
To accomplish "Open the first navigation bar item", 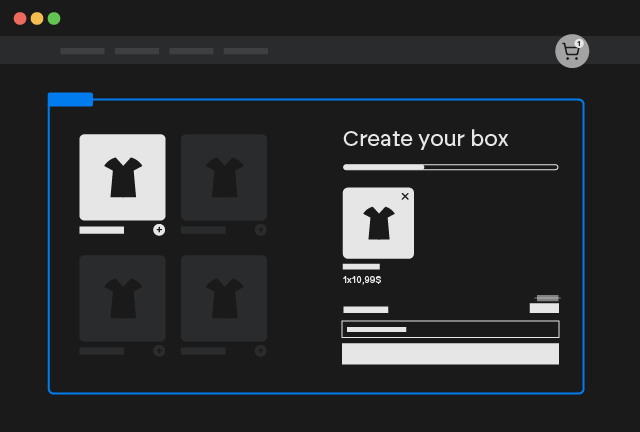I will [x=82, y=51].
